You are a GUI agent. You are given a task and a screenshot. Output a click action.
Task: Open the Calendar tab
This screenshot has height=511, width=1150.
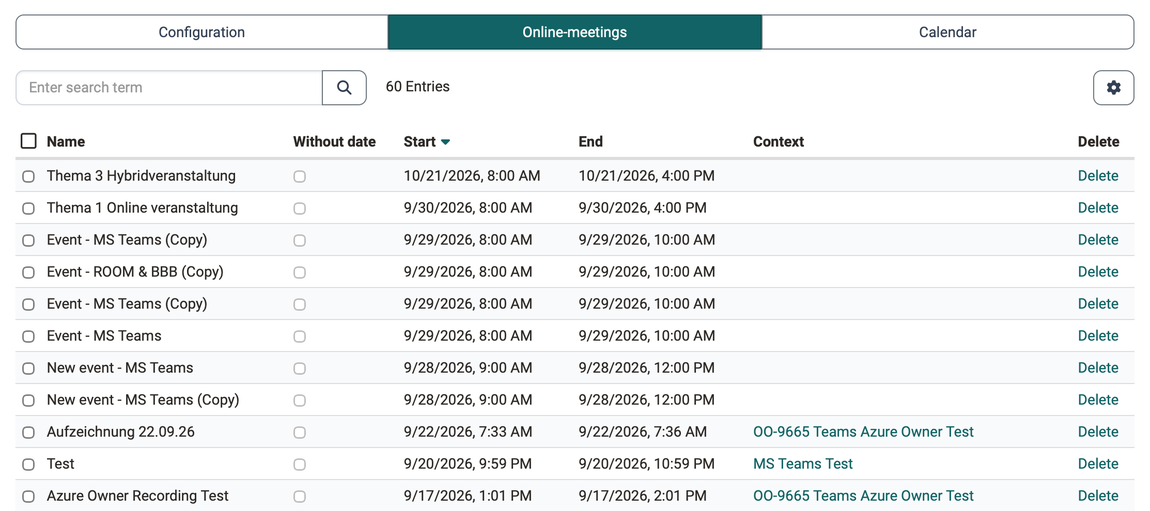(948, 32)
